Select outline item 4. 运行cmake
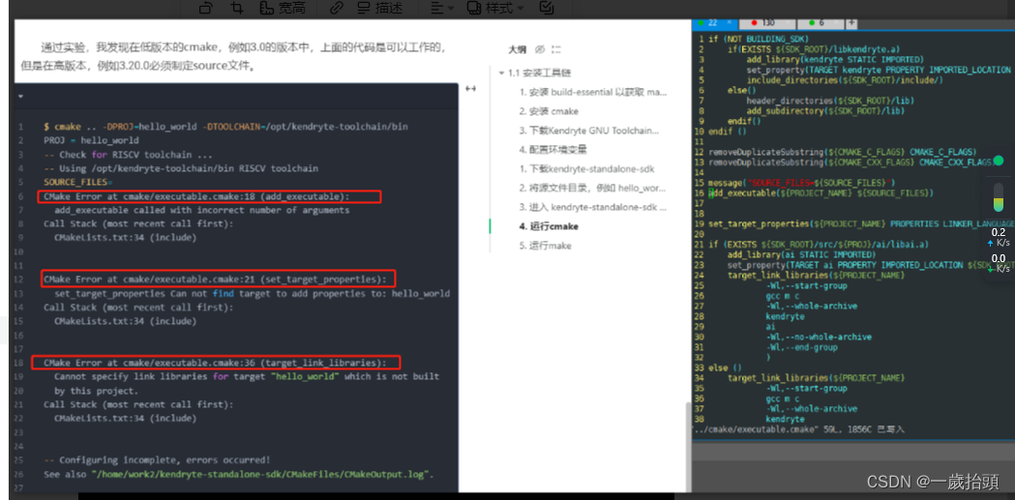The width and height of the screenshot is (1015, 500). 549,227
